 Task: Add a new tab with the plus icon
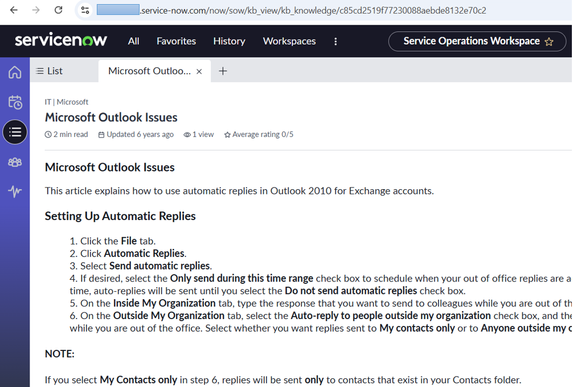click(223, 71)
